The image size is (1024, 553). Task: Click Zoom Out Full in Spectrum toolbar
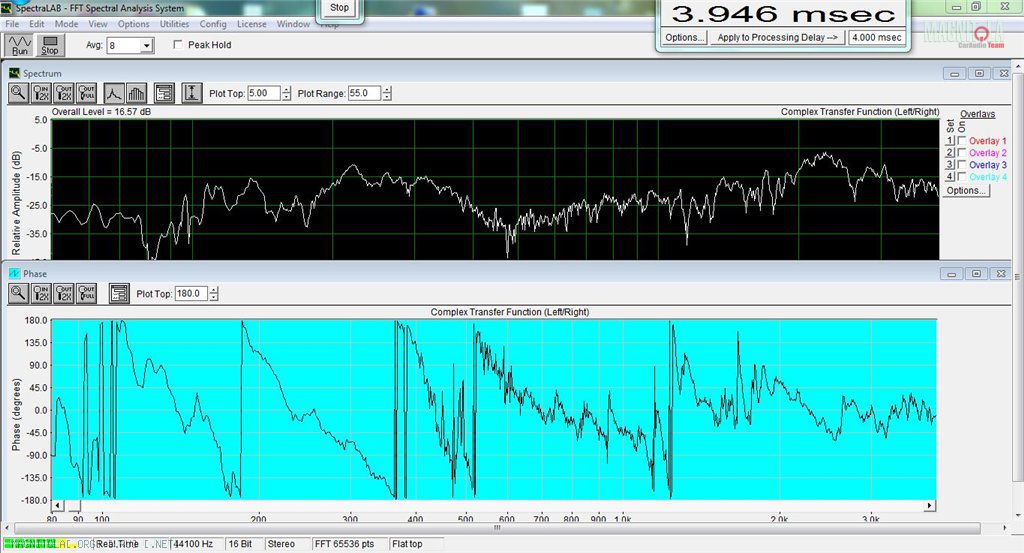point(87,93)
